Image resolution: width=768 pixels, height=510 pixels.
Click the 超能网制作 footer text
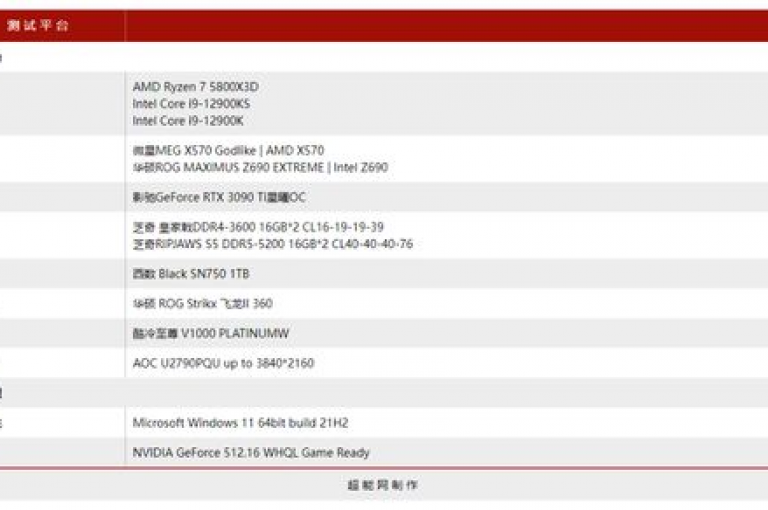(x=383, y=485)
